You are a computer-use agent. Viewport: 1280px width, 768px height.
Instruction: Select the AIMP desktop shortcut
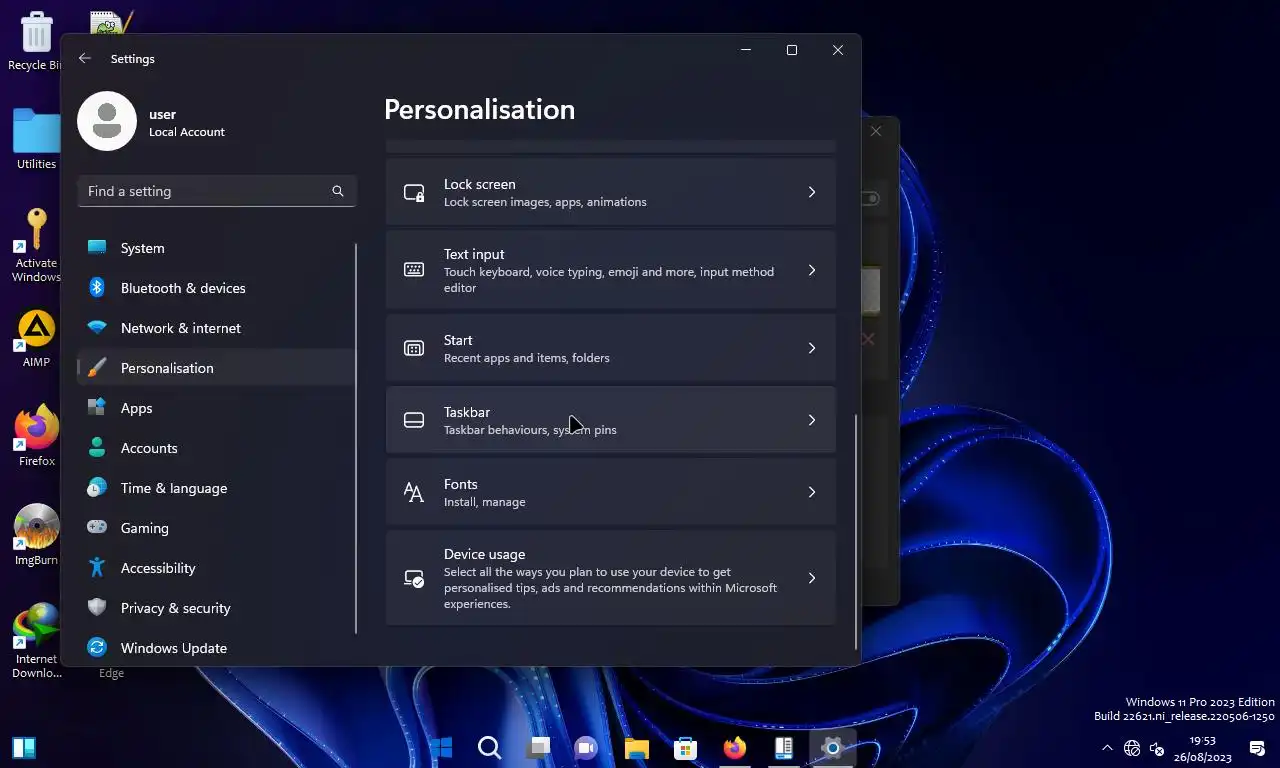[36, 340]
